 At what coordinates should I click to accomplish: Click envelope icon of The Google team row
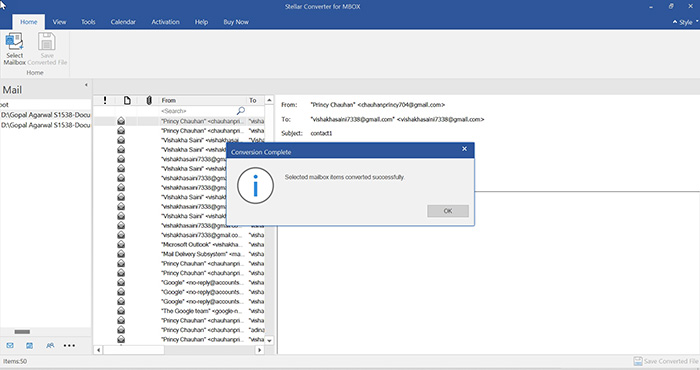[x=121, y=311]
